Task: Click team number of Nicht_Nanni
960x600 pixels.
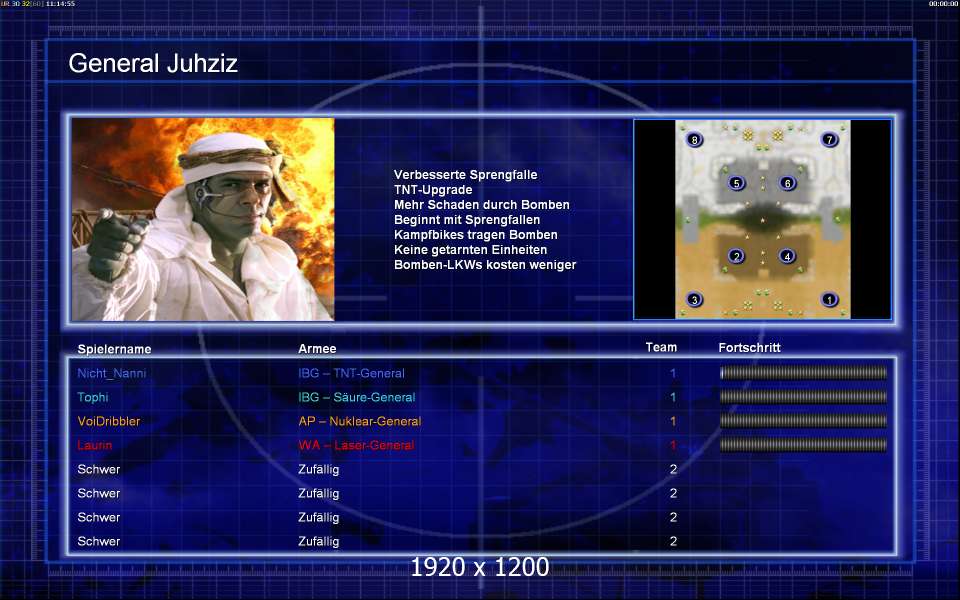Action: click(673, 373)
